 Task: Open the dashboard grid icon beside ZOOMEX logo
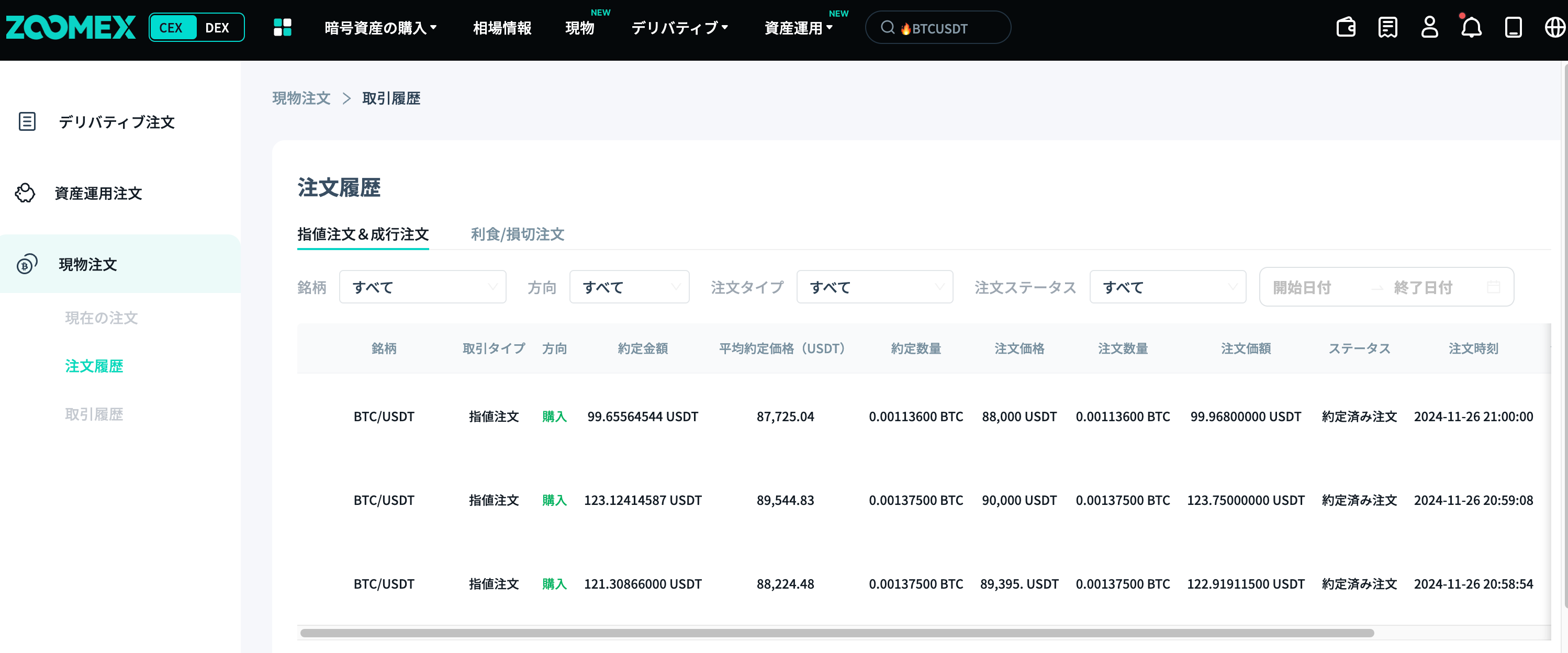click(x=283, y=27)
